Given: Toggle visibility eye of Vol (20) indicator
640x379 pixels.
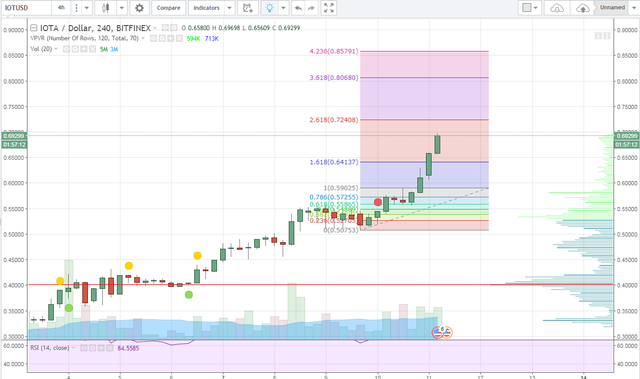Looking at the screenshot, I should [x=66, y=49].
